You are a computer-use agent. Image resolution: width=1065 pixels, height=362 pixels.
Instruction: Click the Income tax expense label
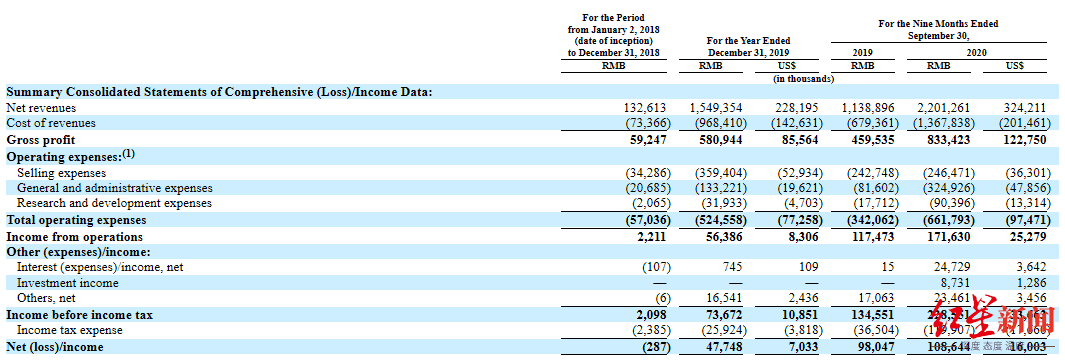pyautogui.click(x=69, y=330)
